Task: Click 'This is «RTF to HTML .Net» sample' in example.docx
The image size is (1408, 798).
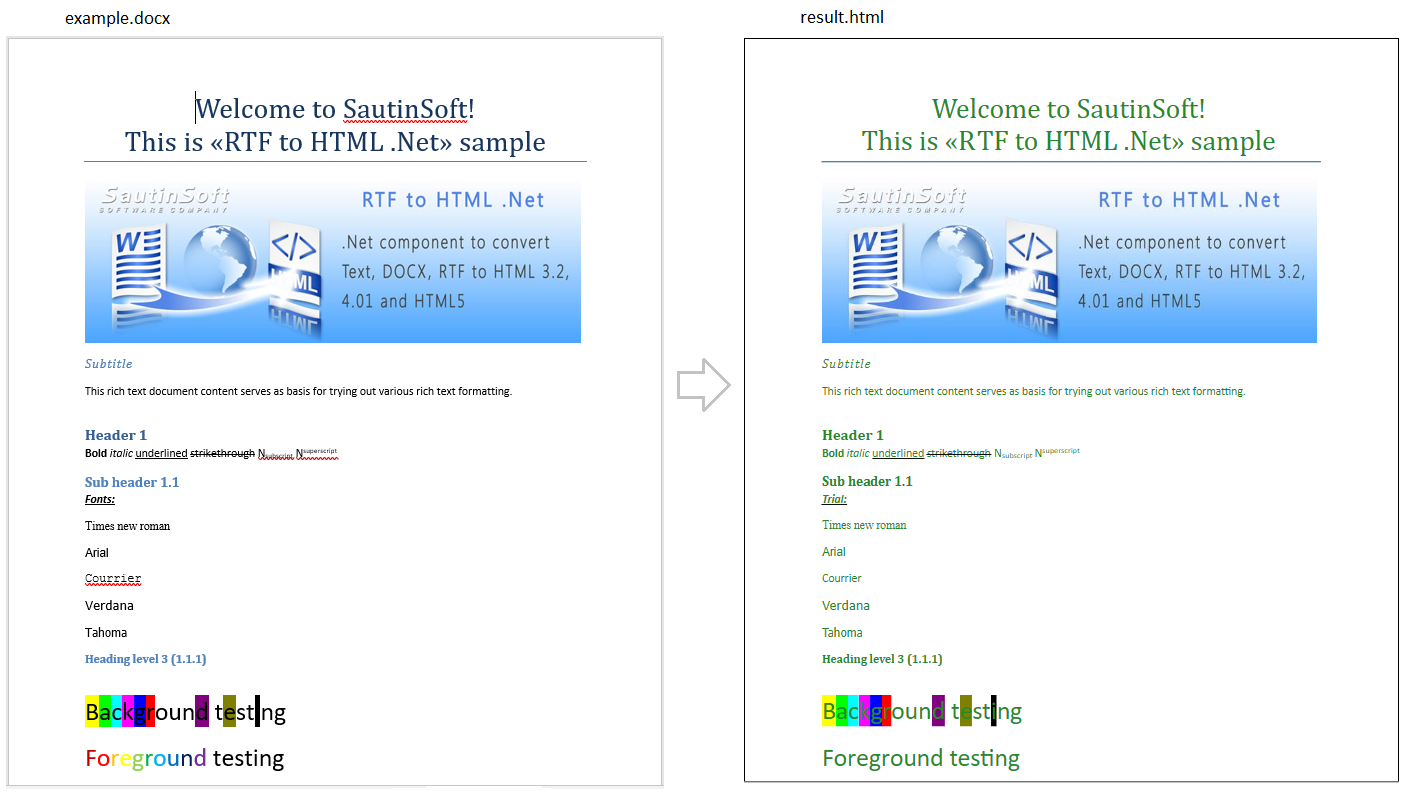Action: [x=335, y=142]
